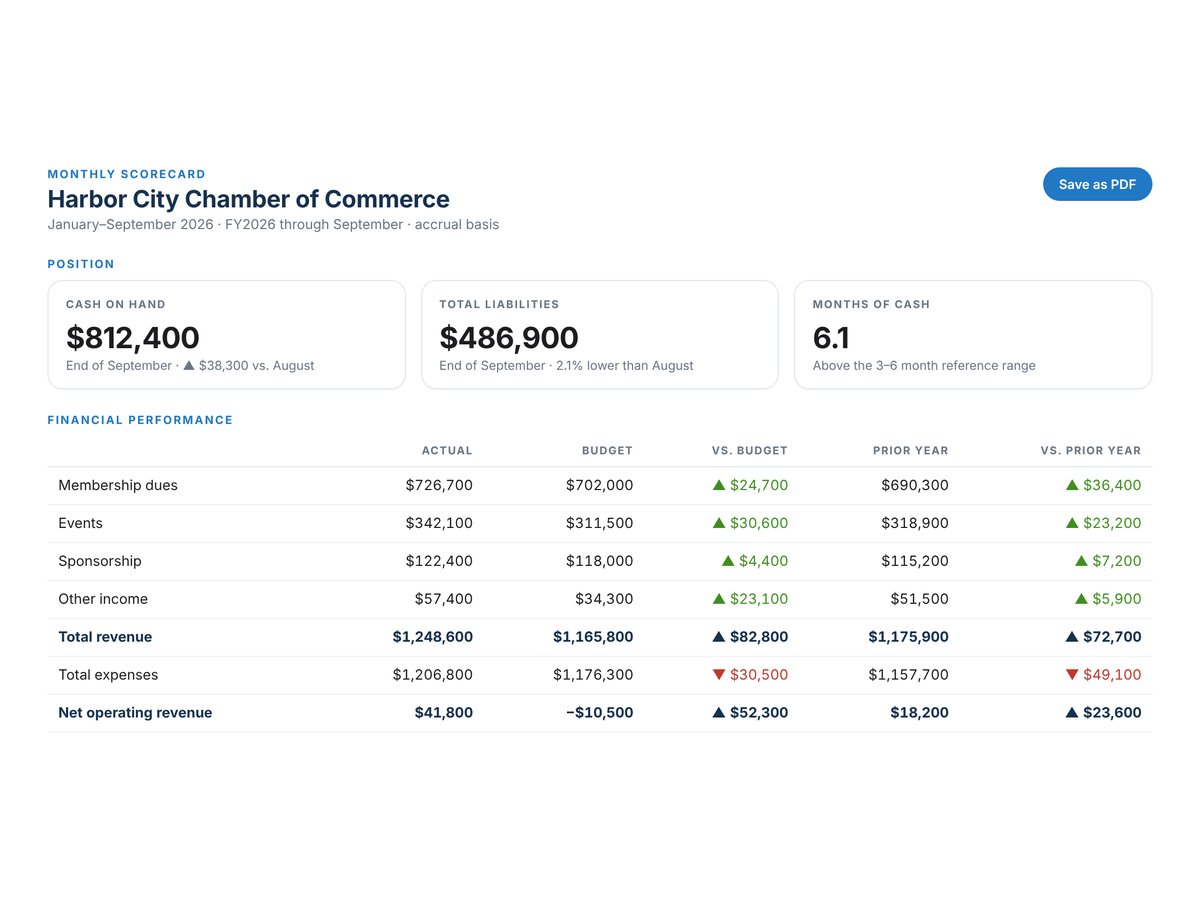Screen dimensions: 1200x900
Task: Click the Financial Performance section heading
Action: coord(140,420)
